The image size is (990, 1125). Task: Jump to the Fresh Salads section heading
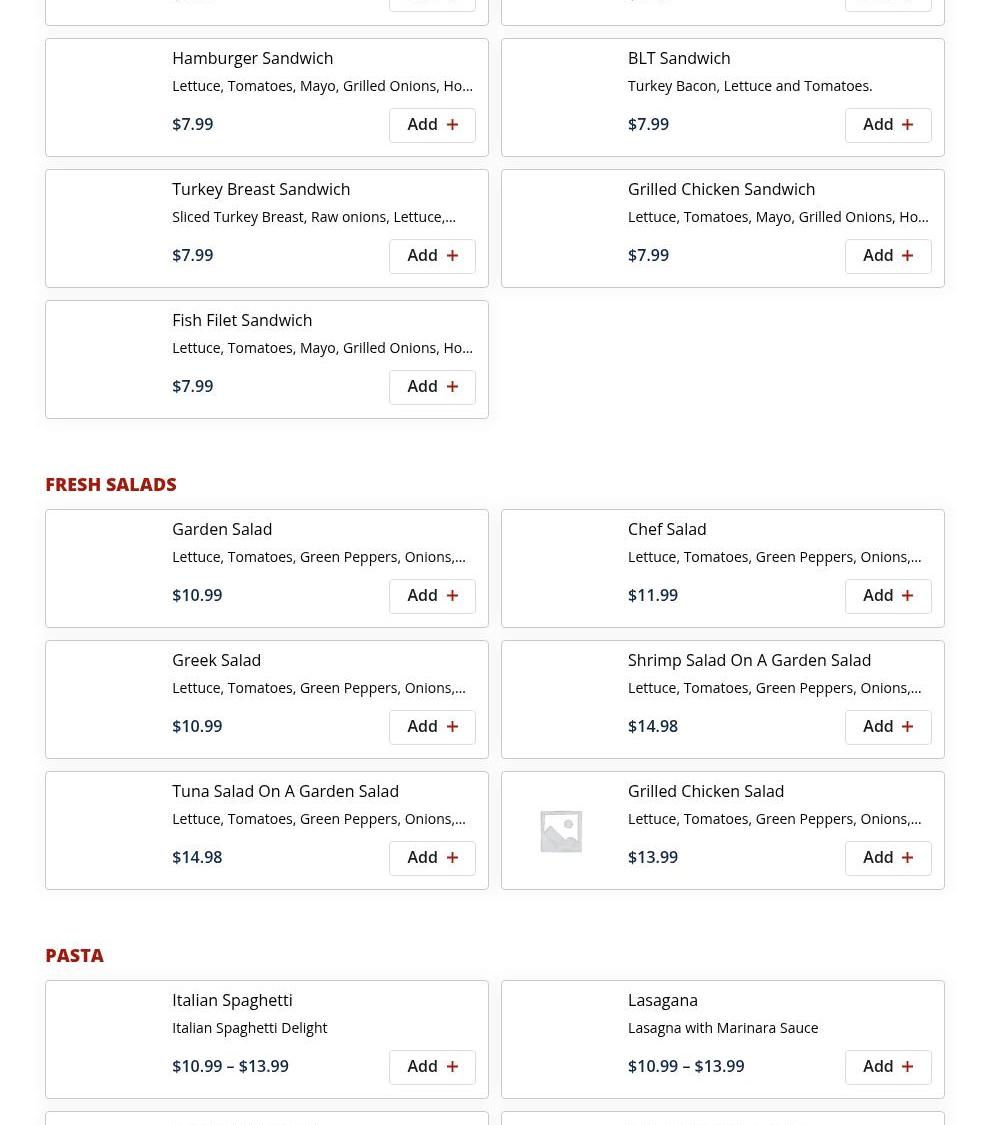(111, 484)
